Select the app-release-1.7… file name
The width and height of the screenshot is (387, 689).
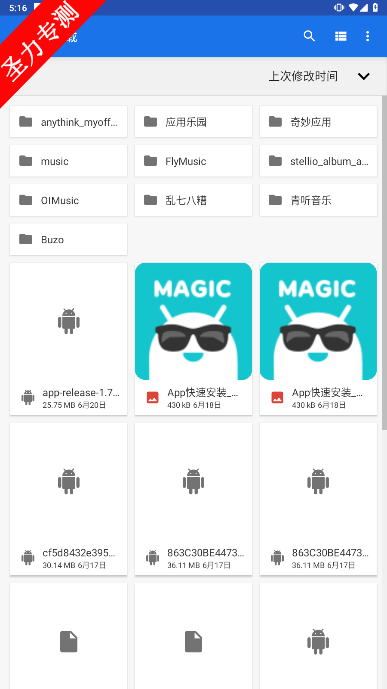pos(81,393)
